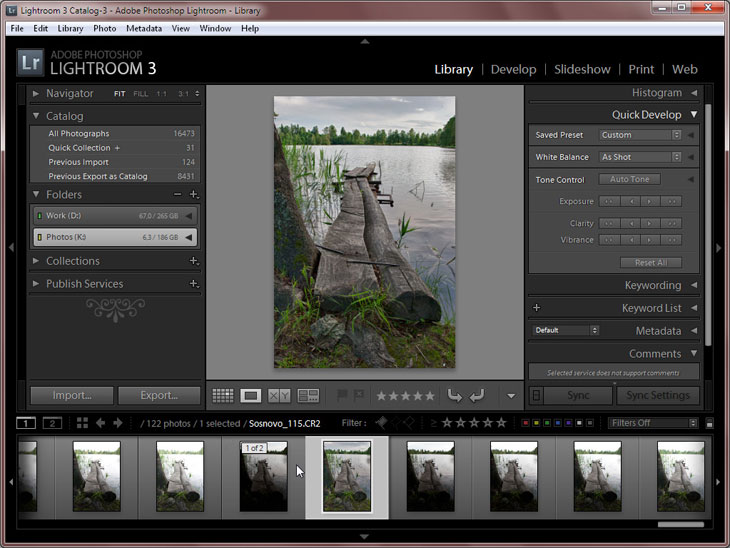This screenshot has width=730, height=548.
Task: Click the Auto Tone button
Action: [628, 179]
